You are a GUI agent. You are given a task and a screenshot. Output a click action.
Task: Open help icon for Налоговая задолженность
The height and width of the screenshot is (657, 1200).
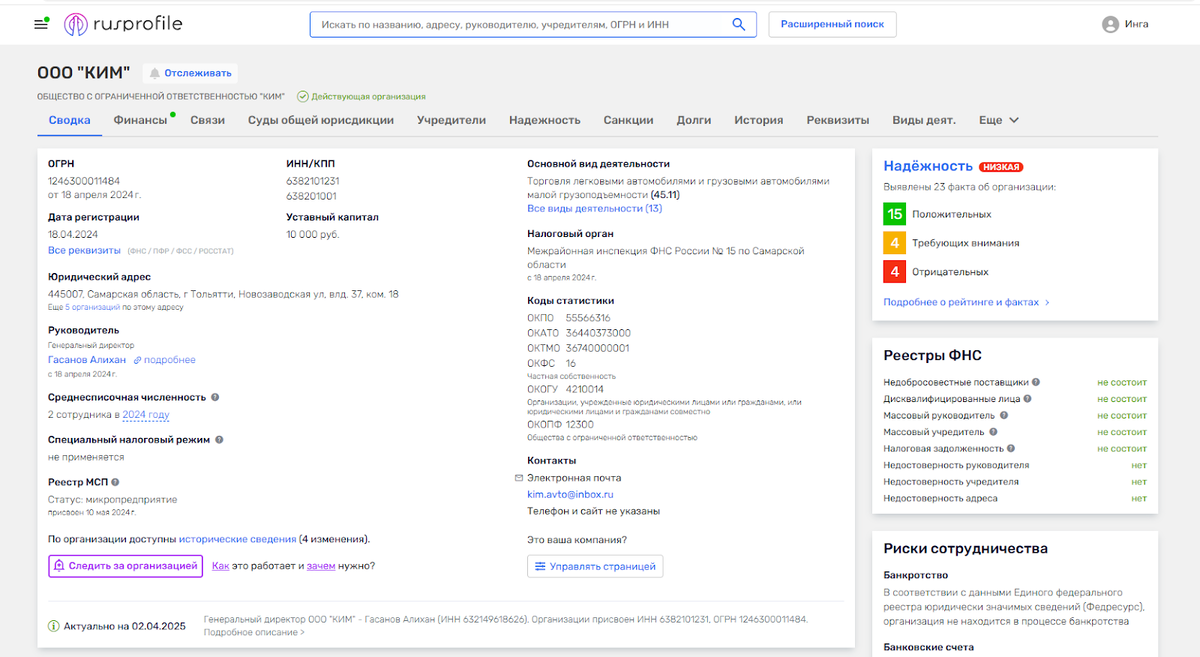click(x=1012, y=449)
